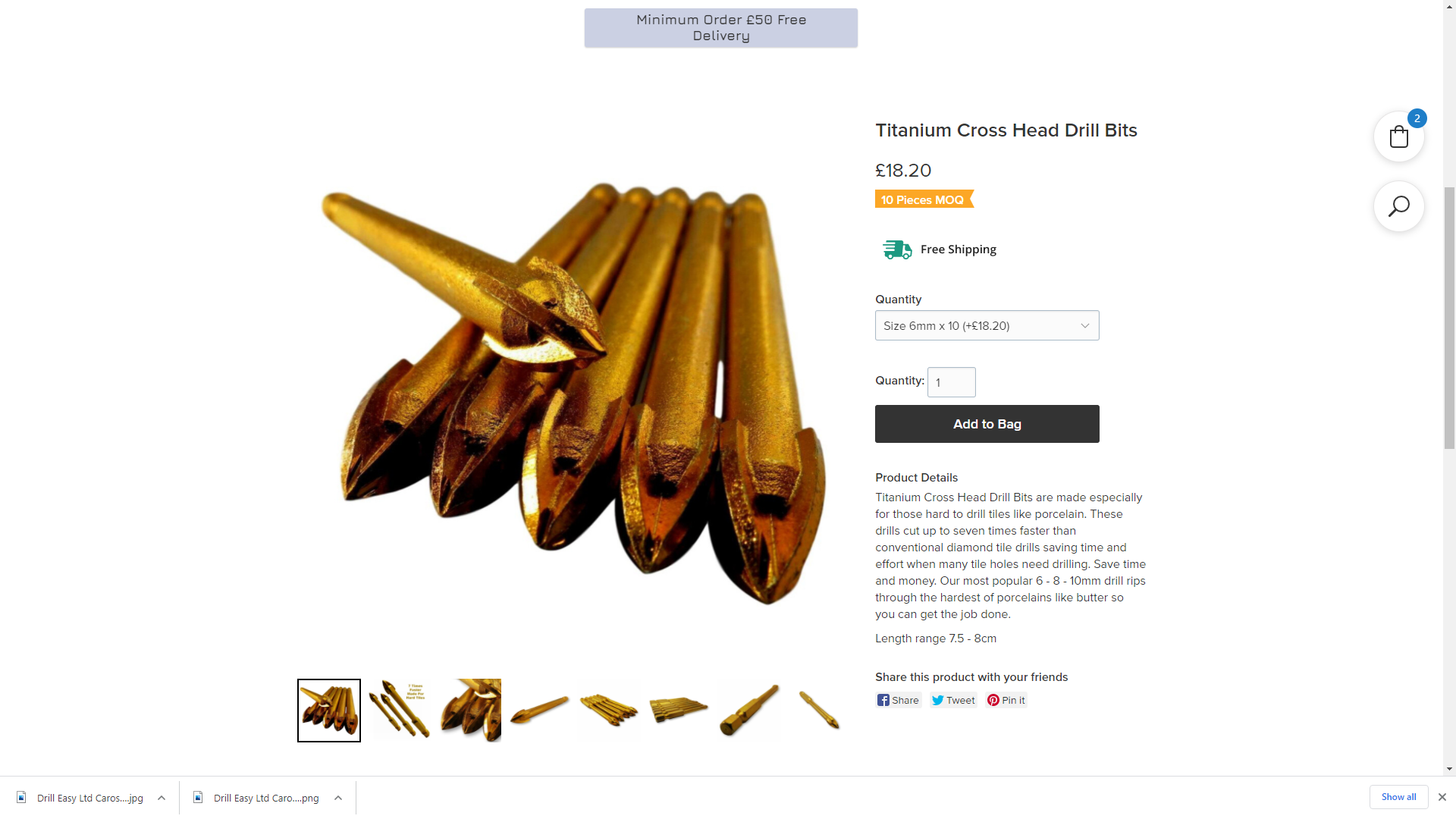Click the vertical page scrollbar thumb

point(1449,318)
